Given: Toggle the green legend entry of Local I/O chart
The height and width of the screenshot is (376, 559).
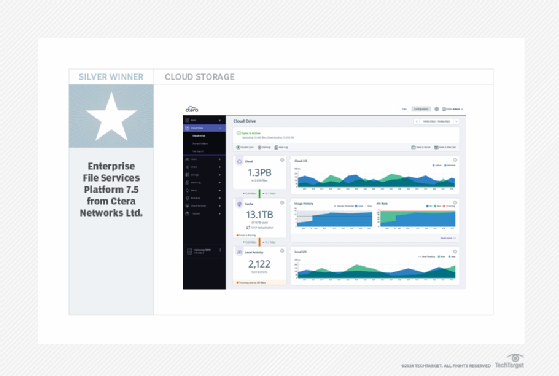Looking at the screenshot, I should click(442, 257).
